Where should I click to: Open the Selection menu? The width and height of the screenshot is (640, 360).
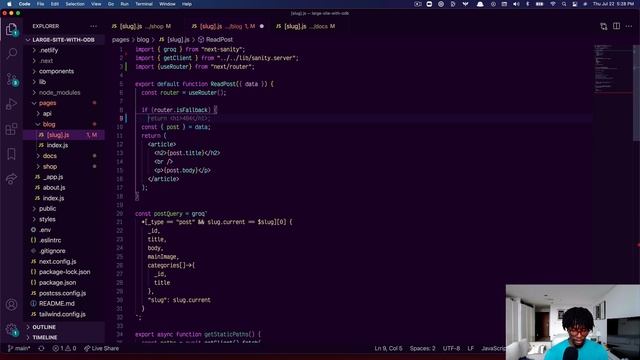coord(75,4)
